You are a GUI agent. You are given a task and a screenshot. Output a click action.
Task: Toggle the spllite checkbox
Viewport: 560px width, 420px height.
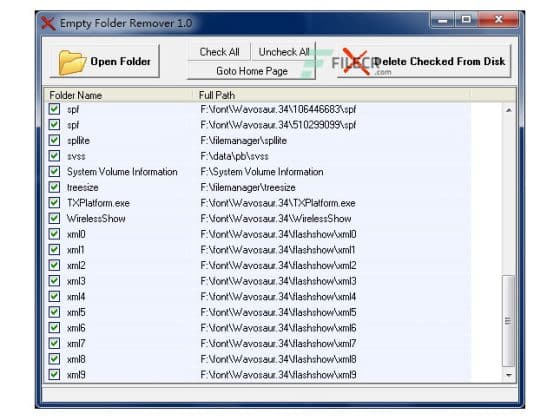[x=54, y=140]
